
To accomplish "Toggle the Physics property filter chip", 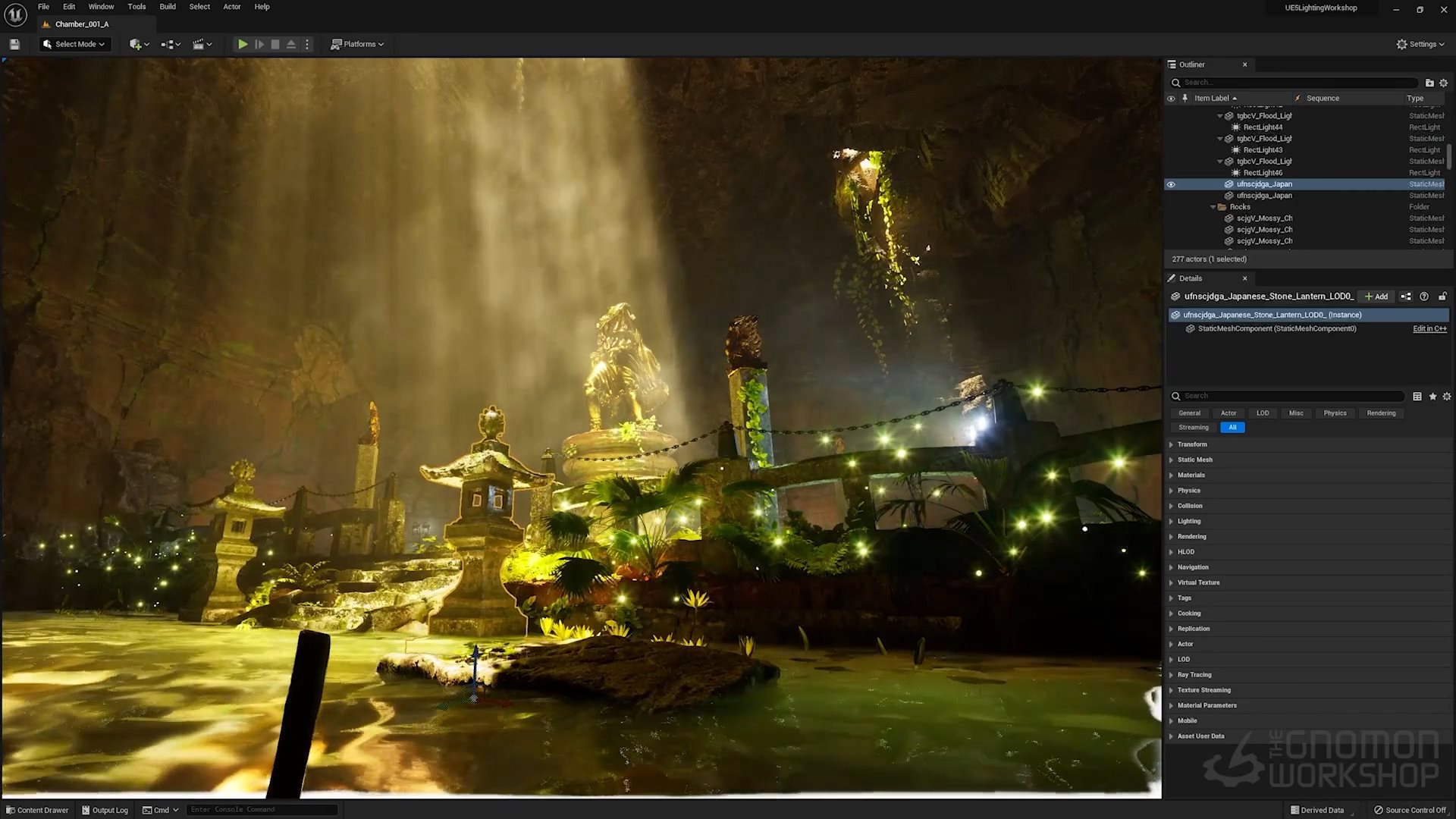I will click(1335, 413).
